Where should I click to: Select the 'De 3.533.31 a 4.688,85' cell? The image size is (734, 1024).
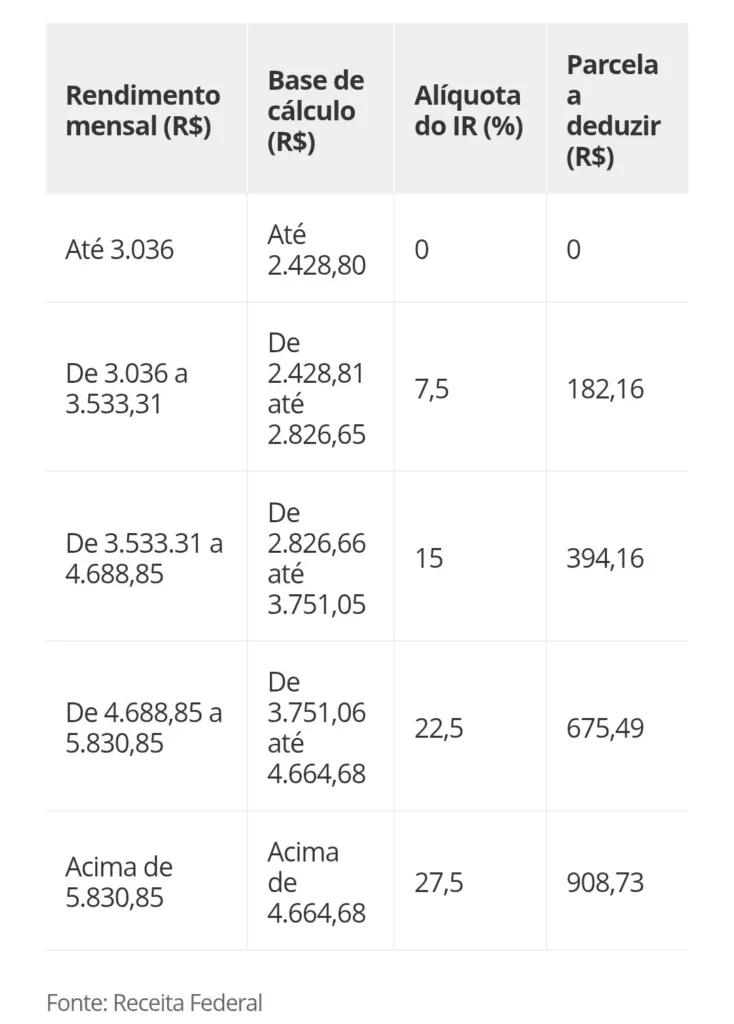pos(144,558)
